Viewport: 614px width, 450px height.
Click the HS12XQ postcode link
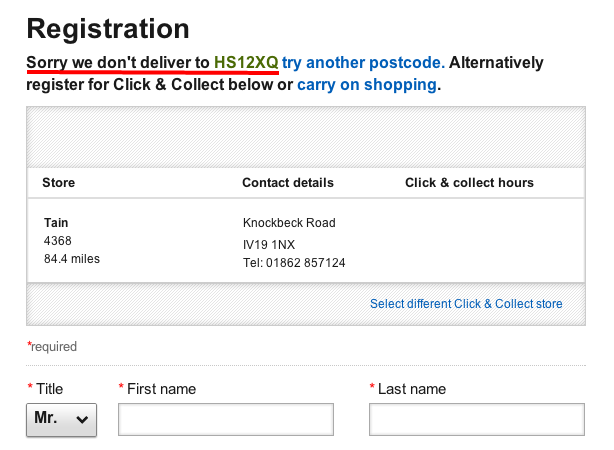[x=246, y=63]
